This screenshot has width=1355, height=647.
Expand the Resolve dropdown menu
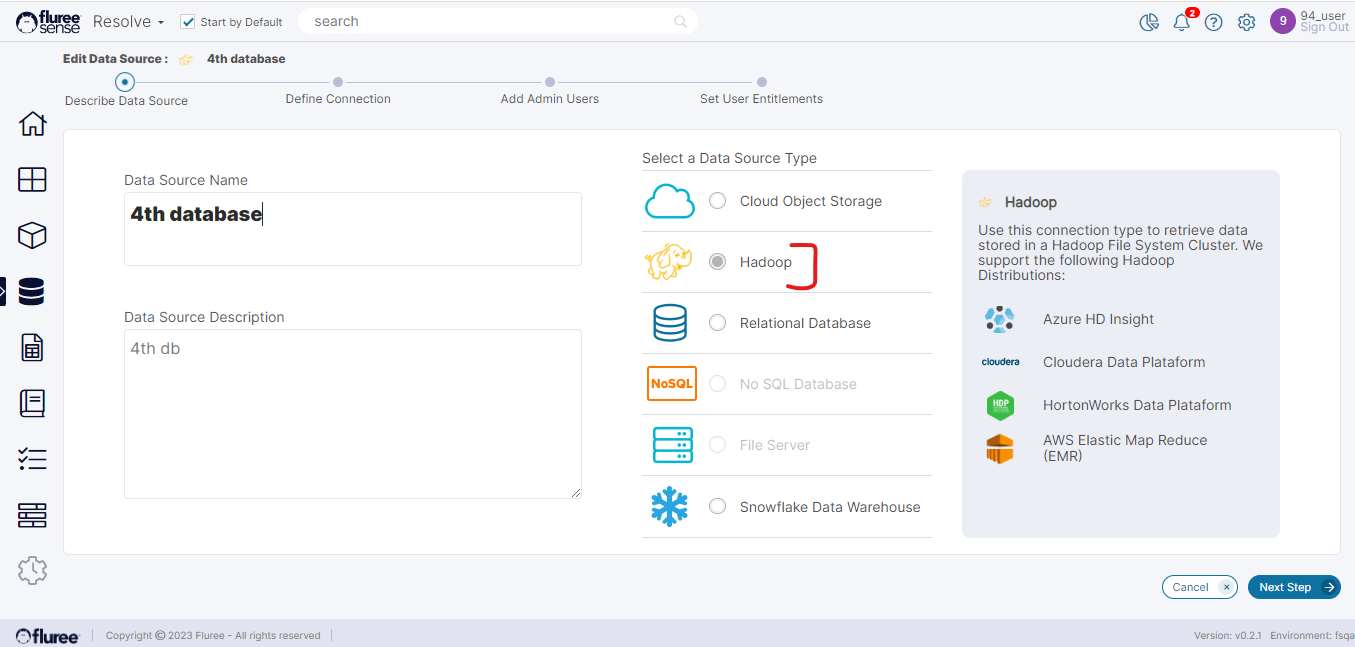(128, 22)
